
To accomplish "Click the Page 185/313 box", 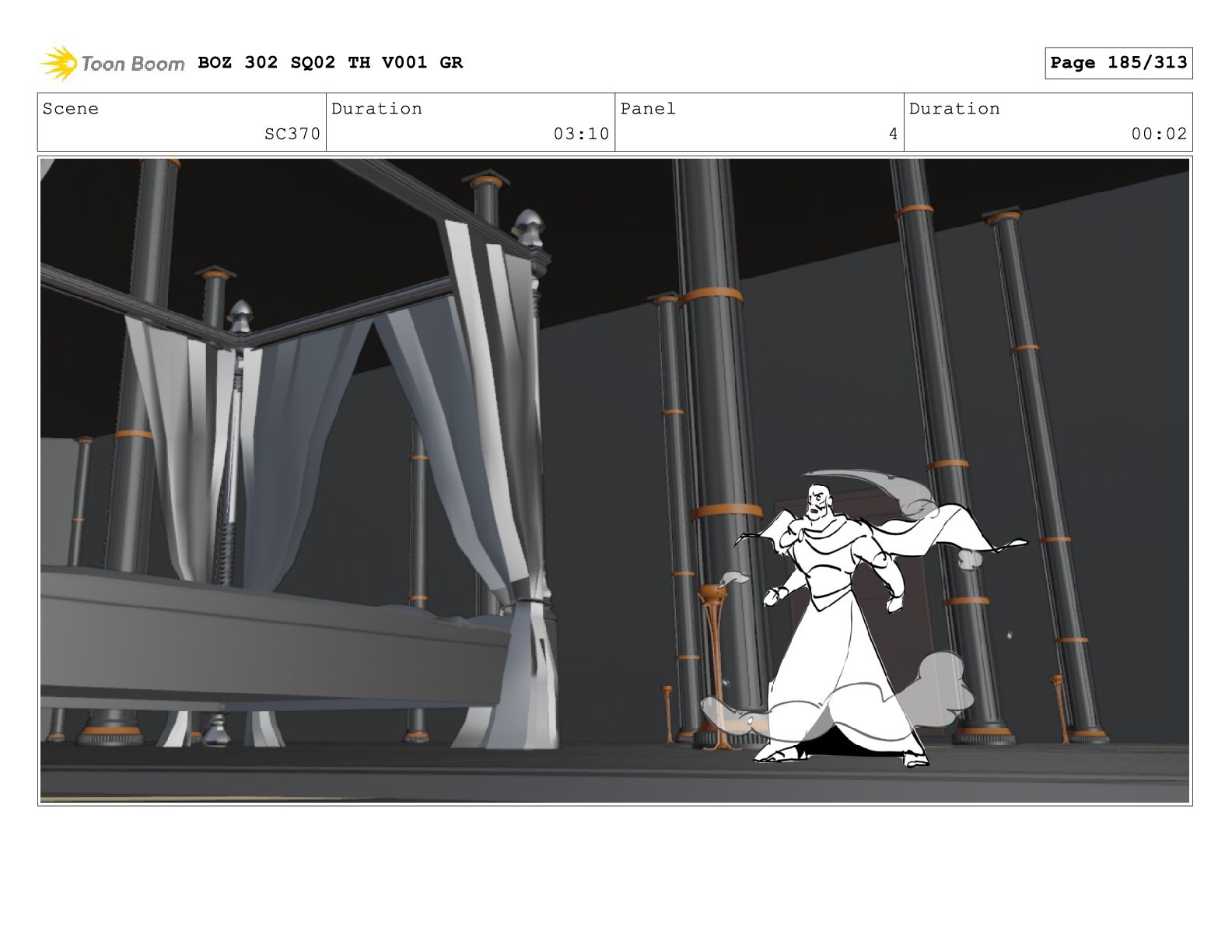I will (1118, 63).
